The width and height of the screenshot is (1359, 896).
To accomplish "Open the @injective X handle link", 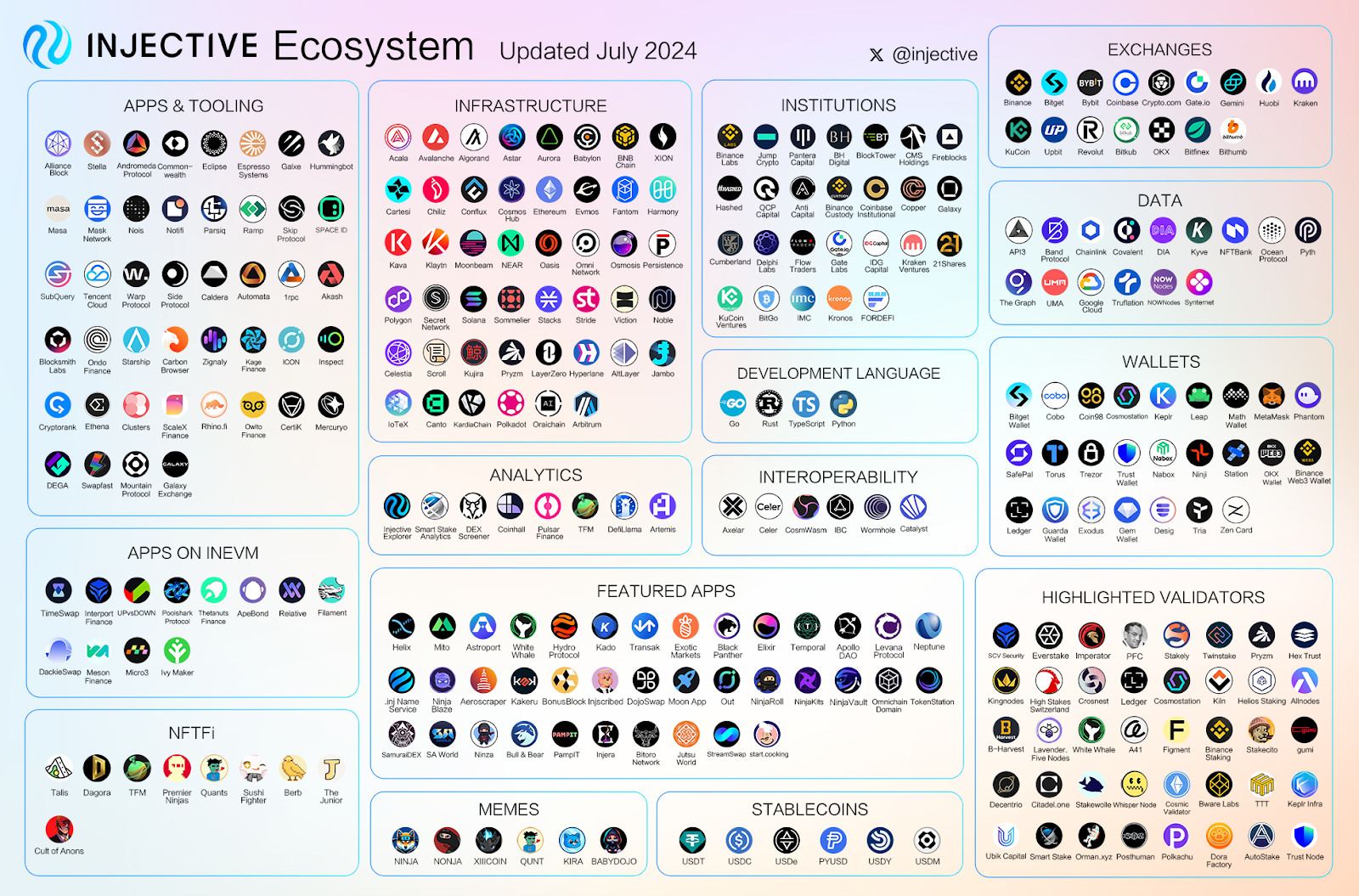I will point(923,54).
